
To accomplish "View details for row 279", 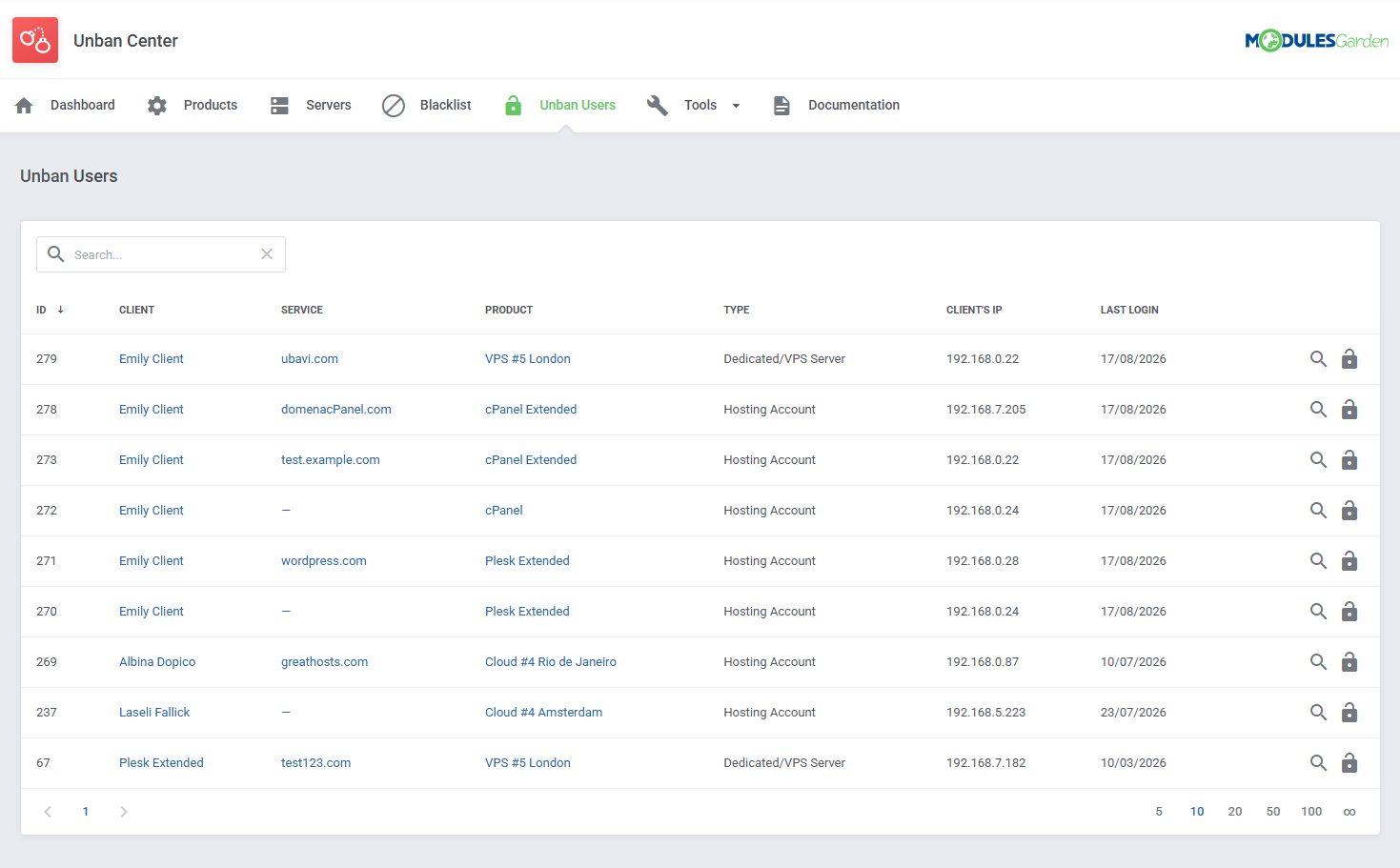I will (x=1318, y=359).
